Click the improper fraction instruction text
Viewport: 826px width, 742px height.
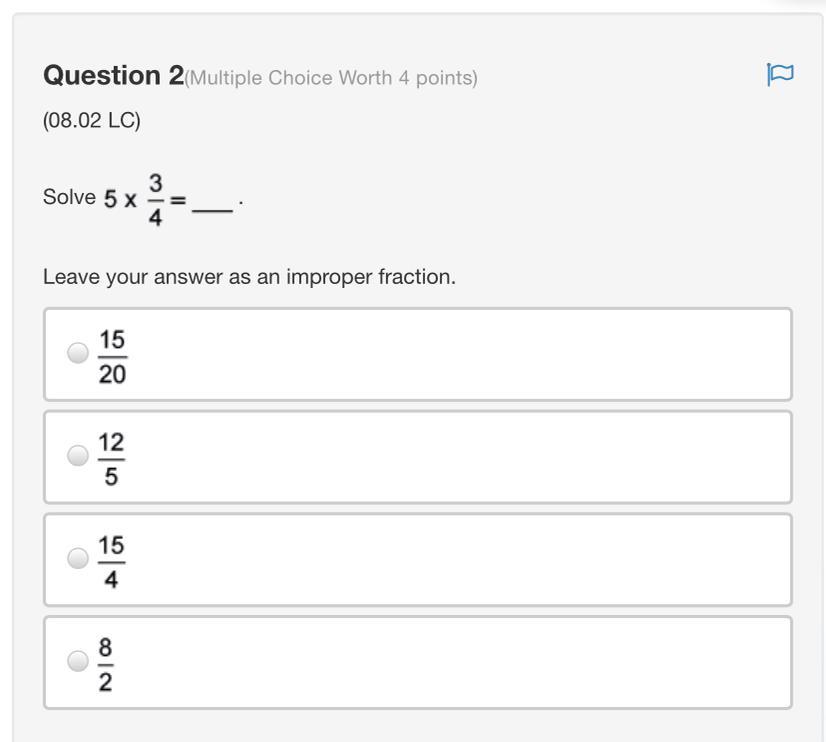tap(249, 277)
